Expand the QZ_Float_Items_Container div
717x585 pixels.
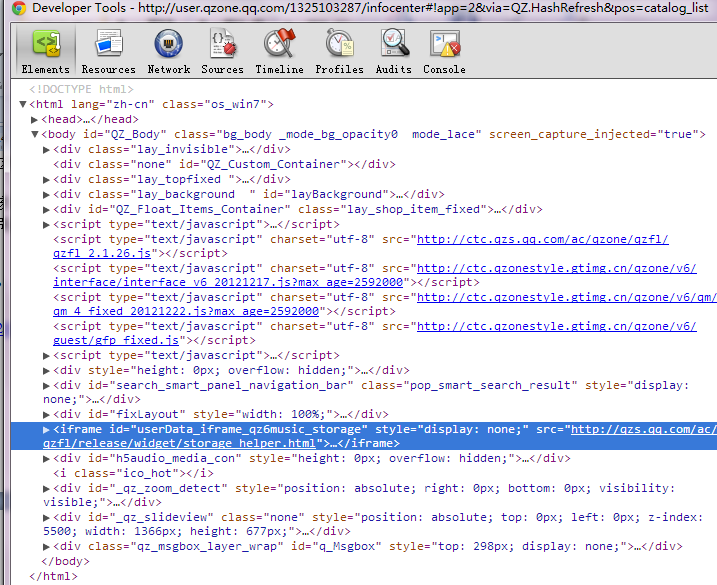(x=46, y=210)
